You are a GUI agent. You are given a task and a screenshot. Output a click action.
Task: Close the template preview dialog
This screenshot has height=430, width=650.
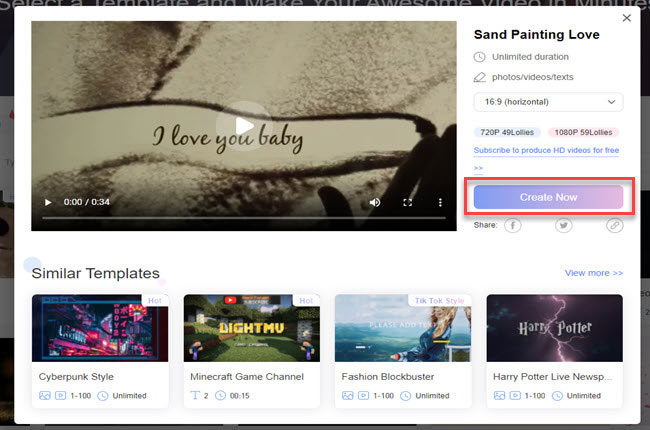point(627,18)
